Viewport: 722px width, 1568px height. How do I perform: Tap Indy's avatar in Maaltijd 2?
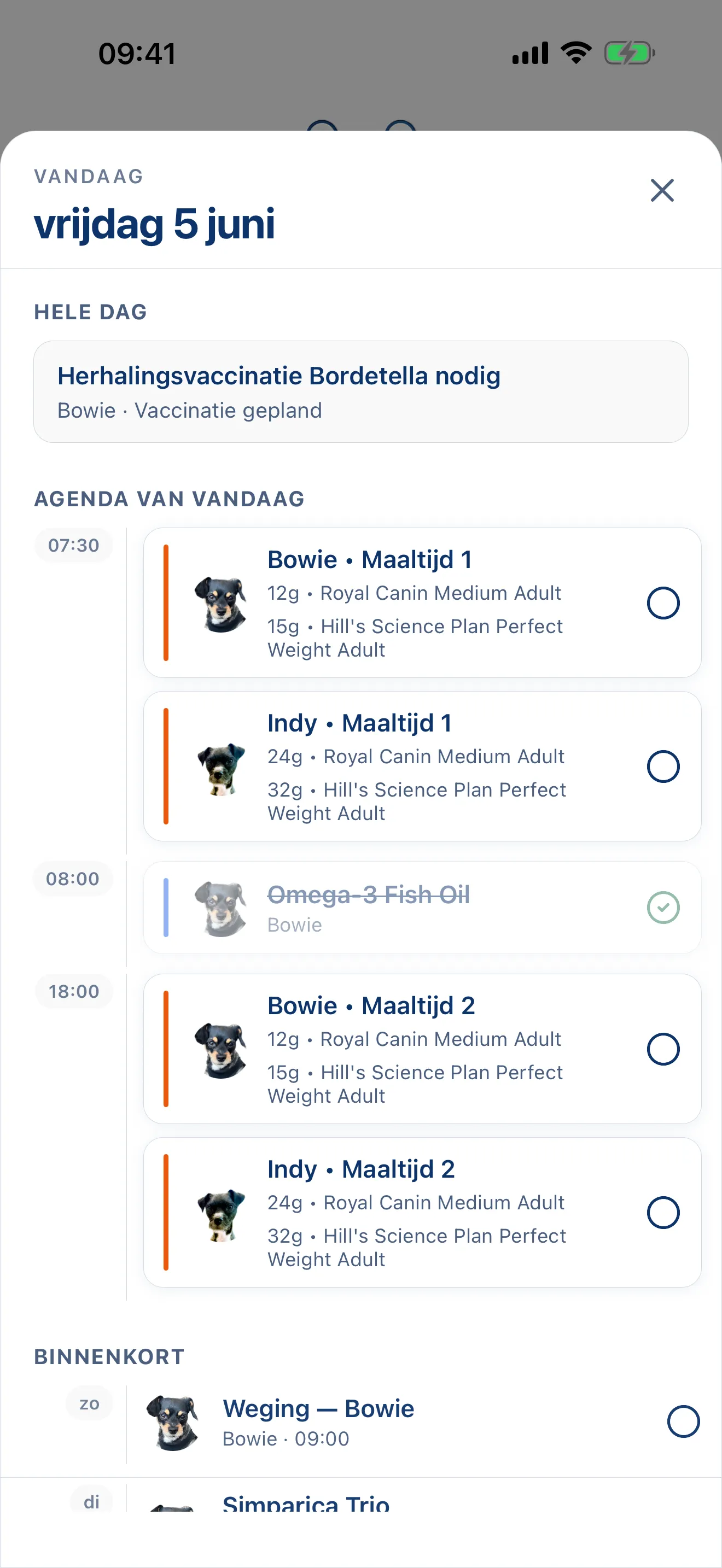coord(221,1214)
